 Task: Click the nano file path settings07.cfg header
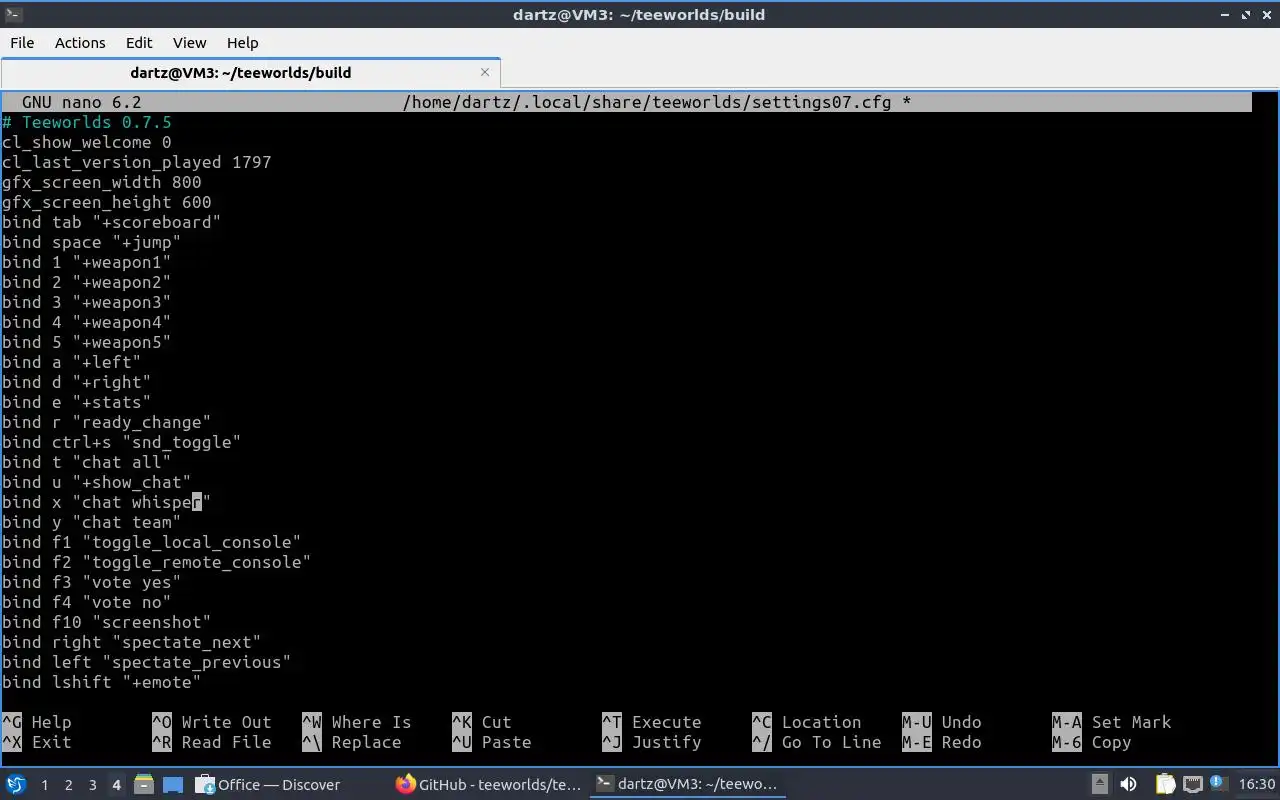[657, 102]
